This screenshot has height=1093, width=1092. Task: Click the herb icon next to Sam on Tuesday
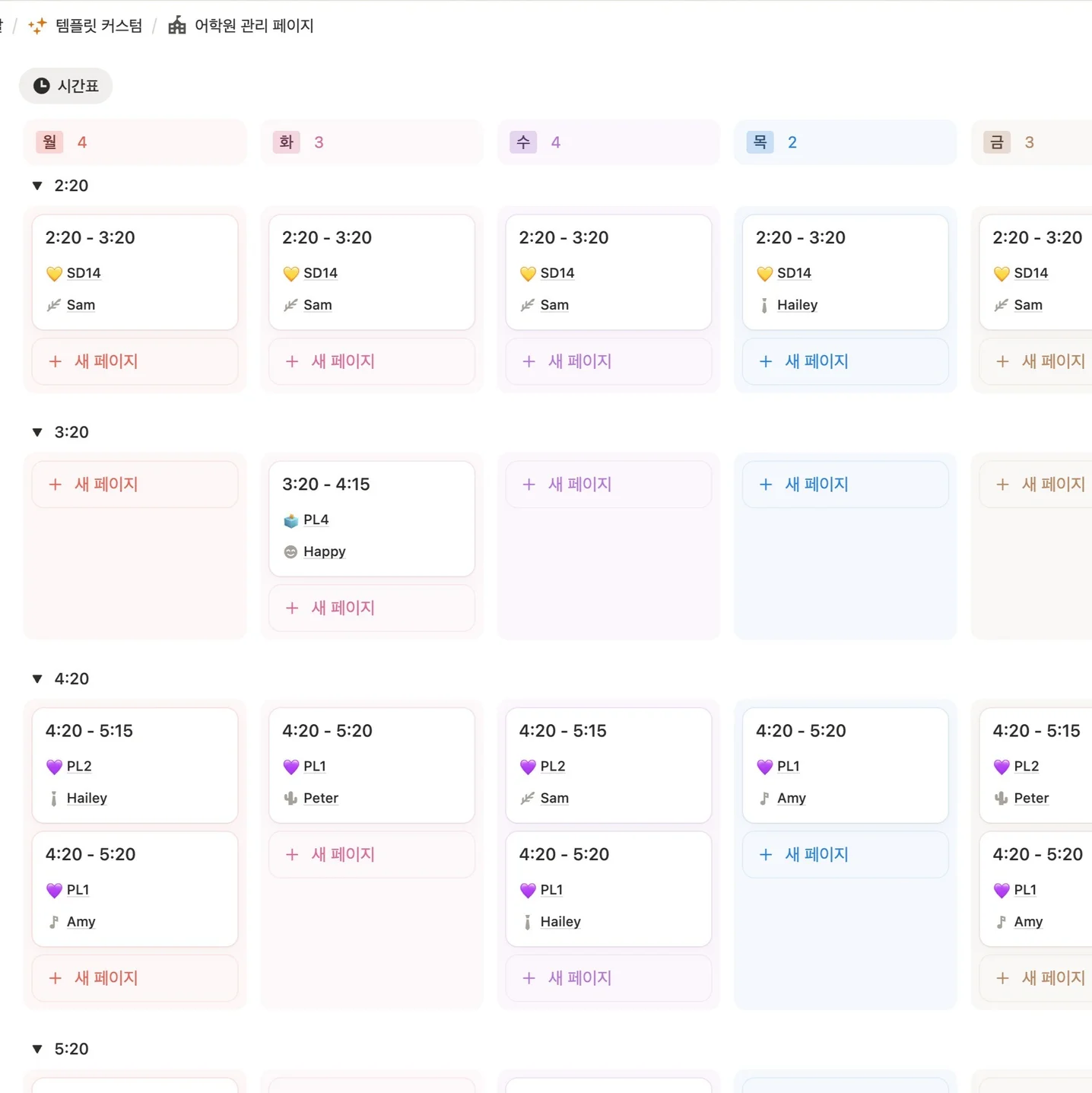(290, 304)
